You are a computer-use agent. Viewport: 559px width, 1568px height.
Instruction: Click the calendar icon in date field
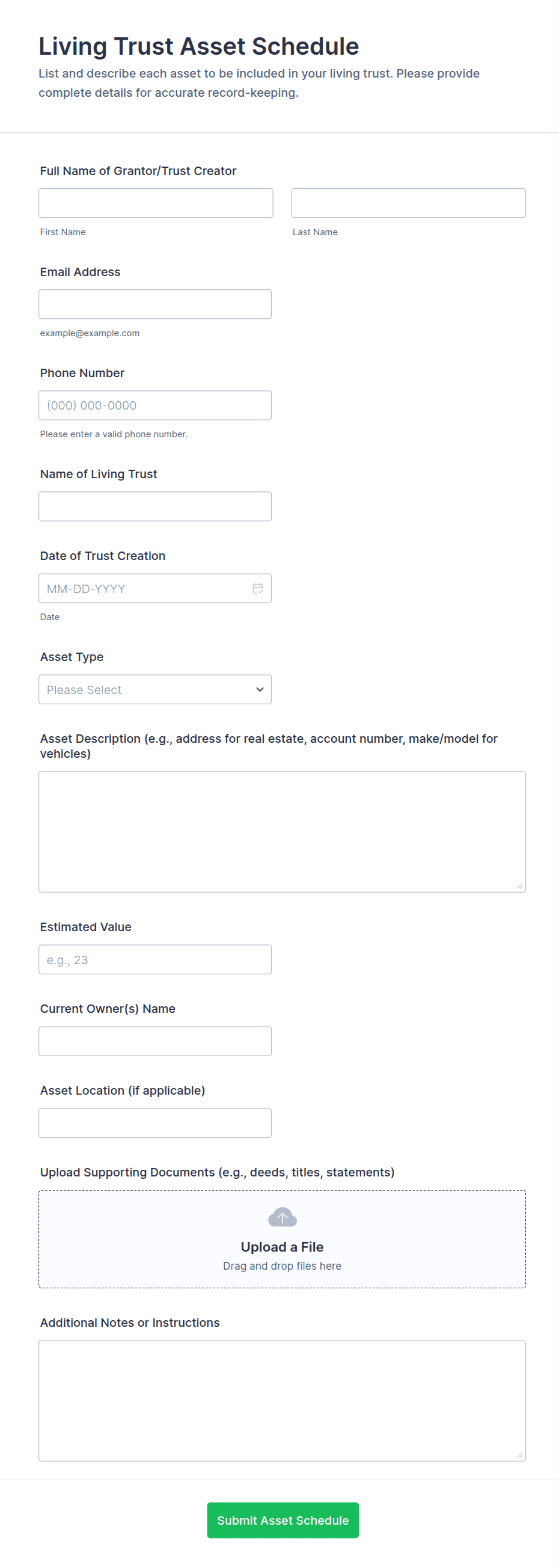[x=258, y=589]
